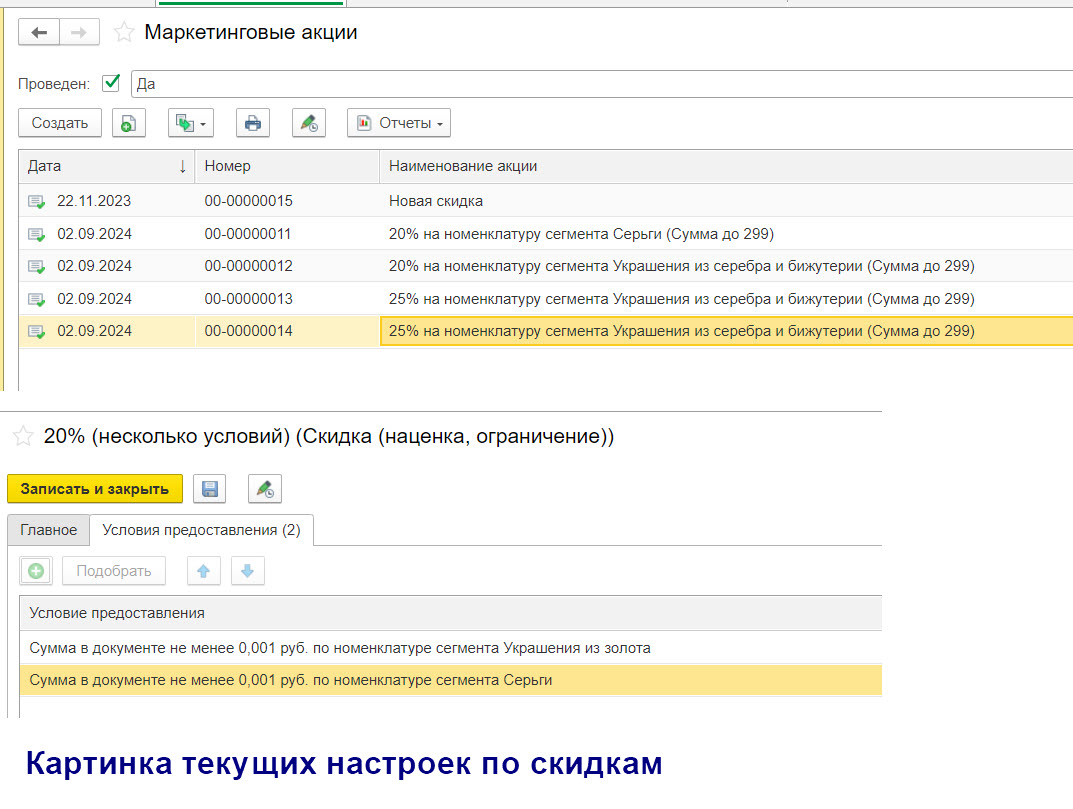Click the printer icon in toolbar
This screenshot has width=1073, height=809.
[253, 123]
